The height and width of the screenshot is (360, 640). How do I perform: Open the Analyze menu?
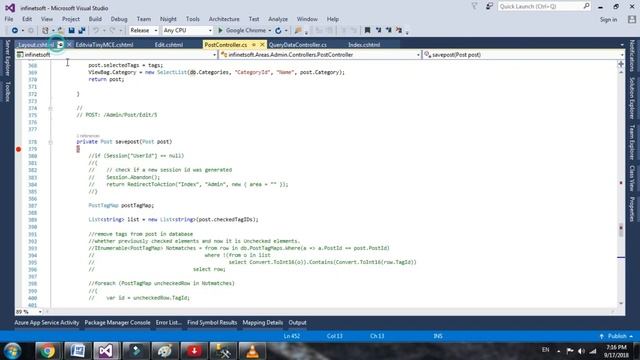[x=278, y=19]
